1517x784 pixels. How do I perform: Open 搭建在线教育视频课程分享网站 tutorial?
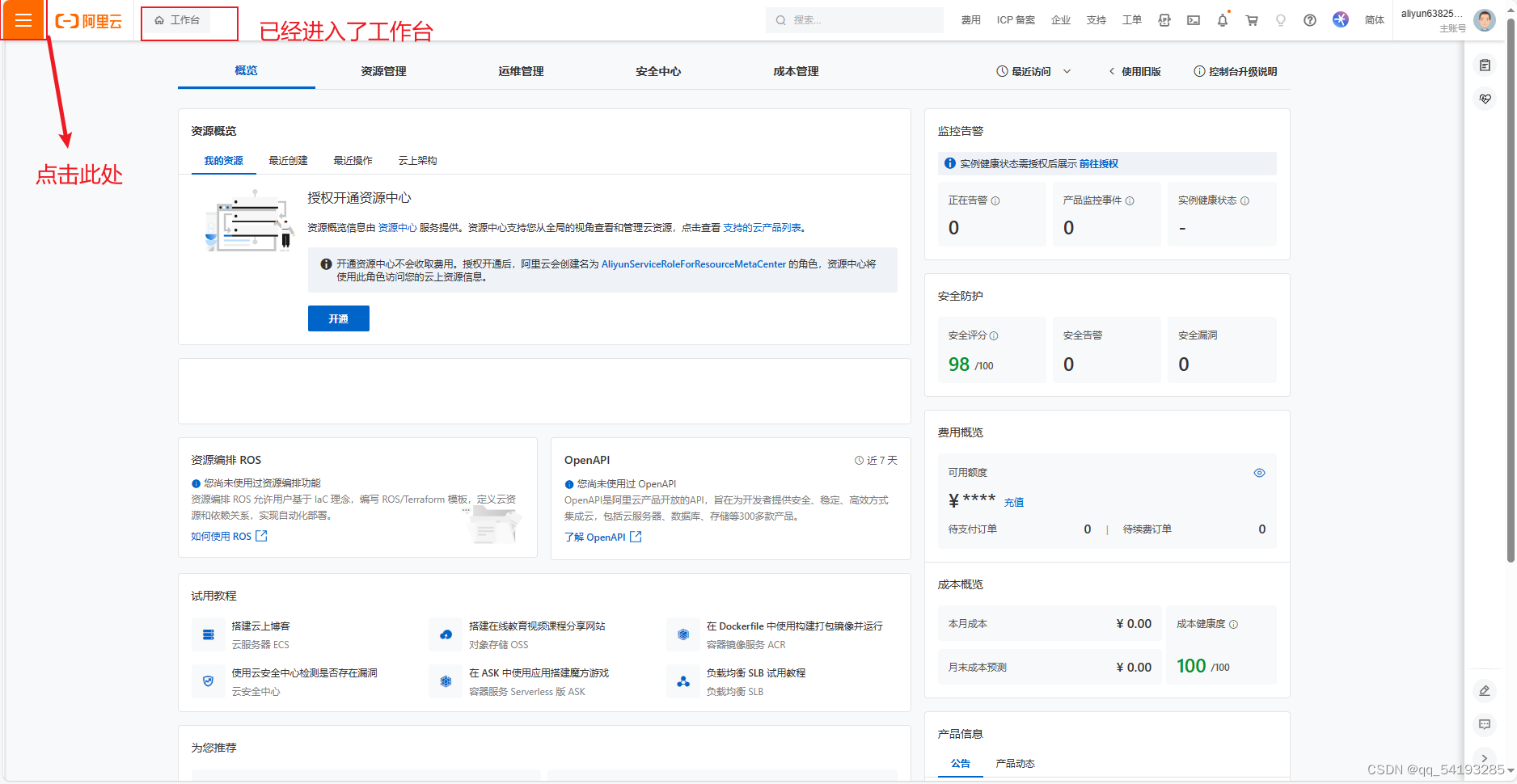coord(537,626)
